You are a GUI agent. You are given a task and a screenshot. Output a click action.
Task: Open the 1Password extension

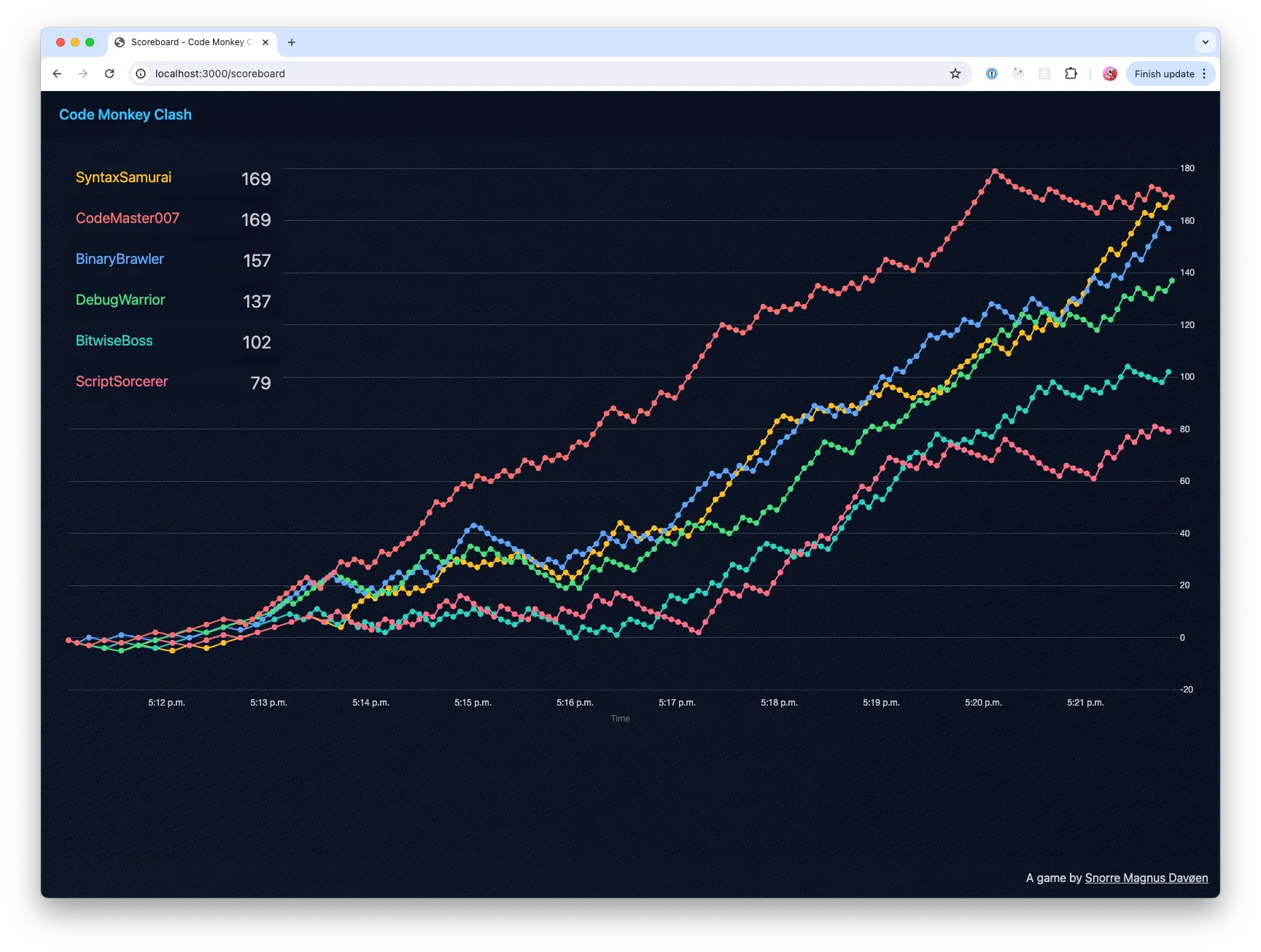click(x=991, y=74)
